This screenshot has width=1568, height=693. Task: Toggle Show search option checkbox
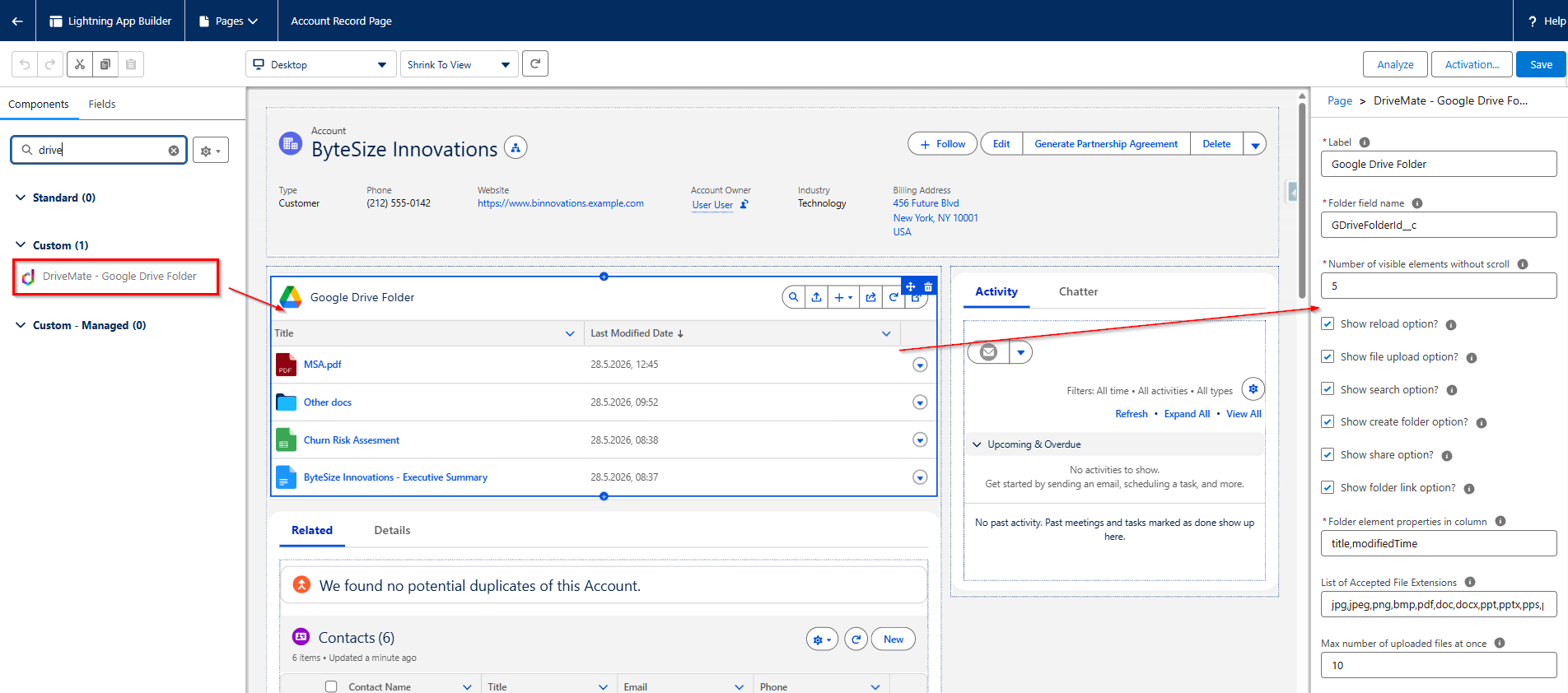coord(1328,389)
